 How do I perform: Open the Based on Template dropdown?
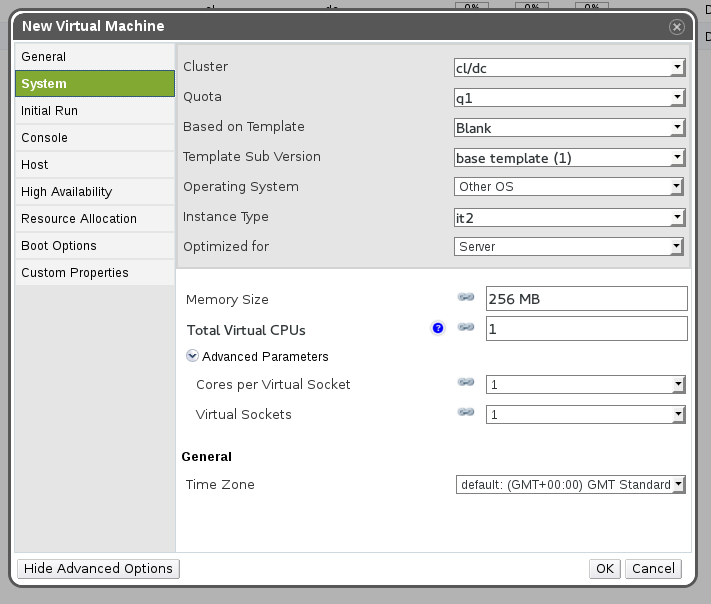pos(568,128)
